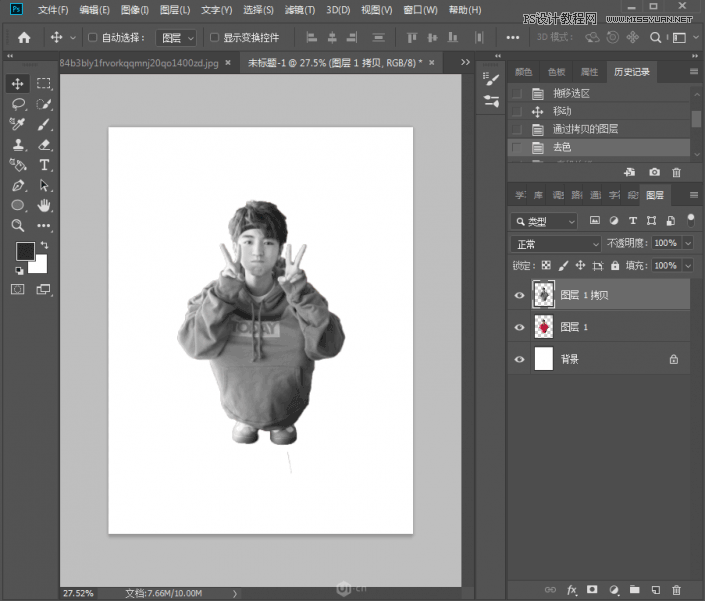Select the Horizontal Type tool

coord(44,165)
